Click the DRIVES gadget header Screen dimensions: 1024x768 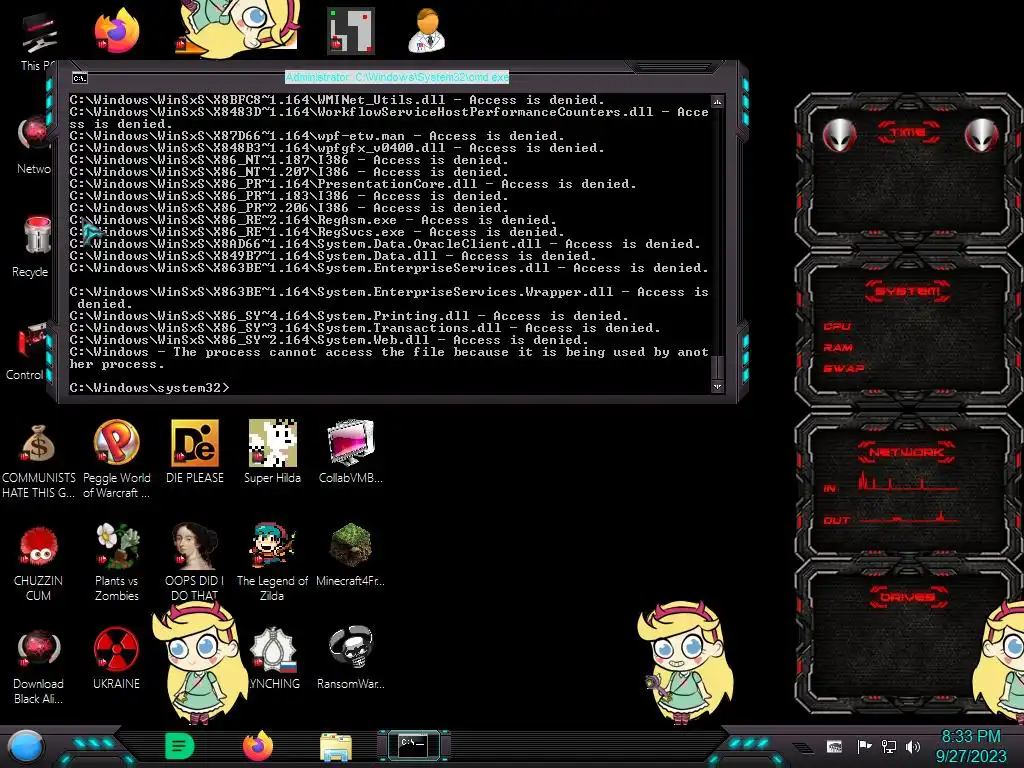[x=906, y=597]
